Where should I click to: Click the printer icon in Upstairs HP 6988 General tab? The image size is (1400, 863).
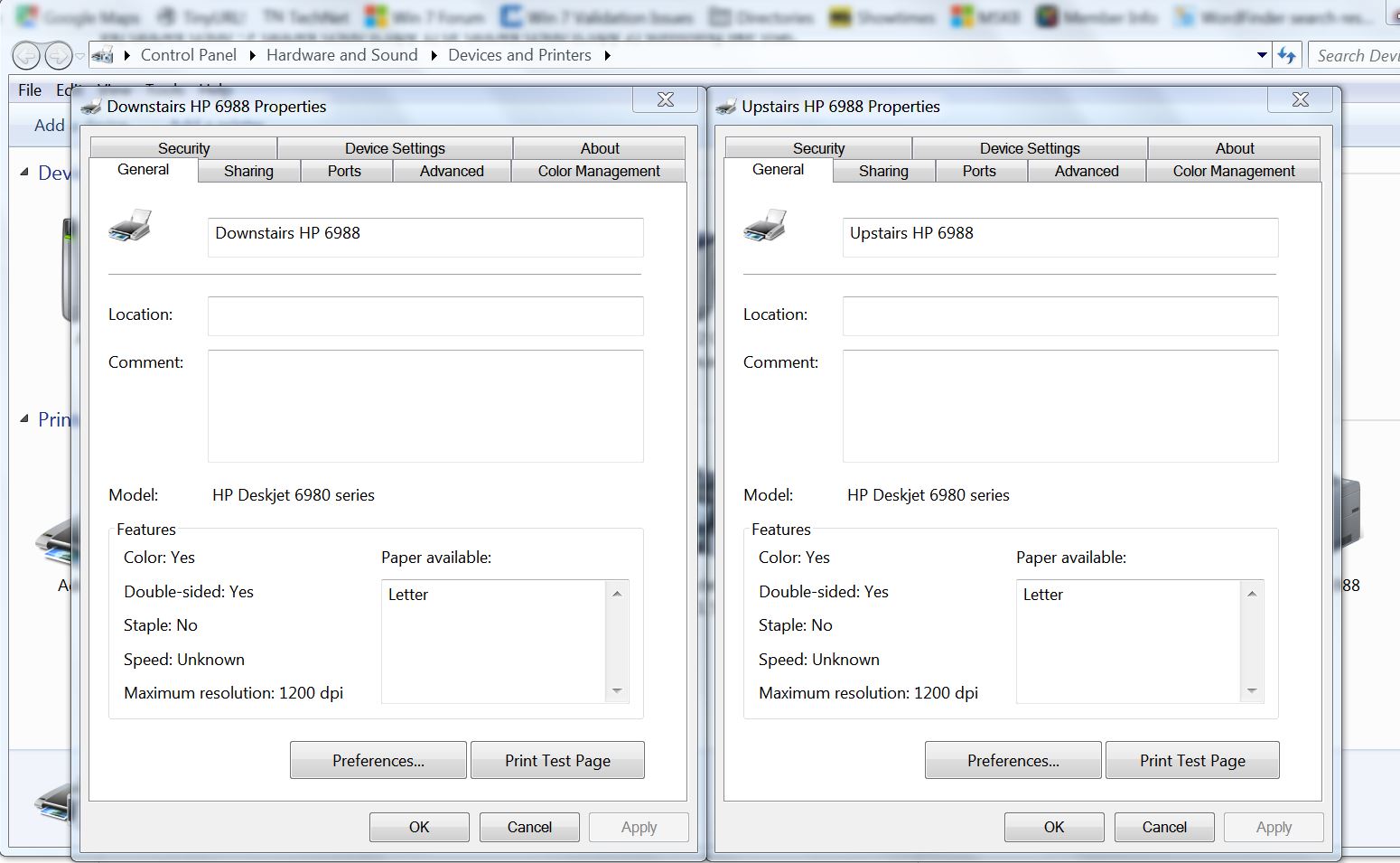click(765, 225)
